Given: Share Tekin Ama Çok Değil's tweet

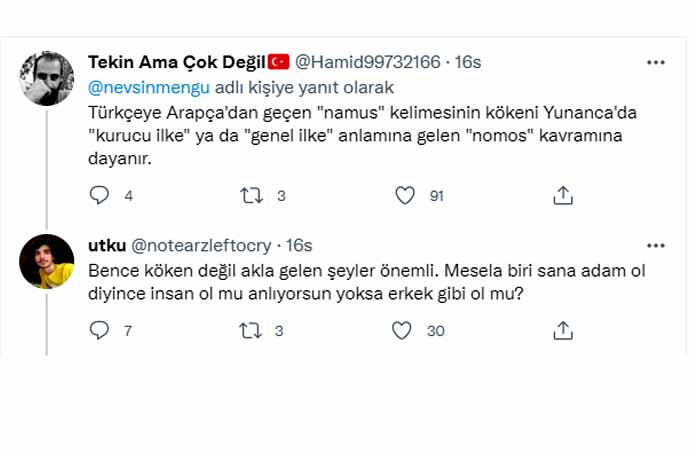Looking at the screenshot, I should pos(563,196).
